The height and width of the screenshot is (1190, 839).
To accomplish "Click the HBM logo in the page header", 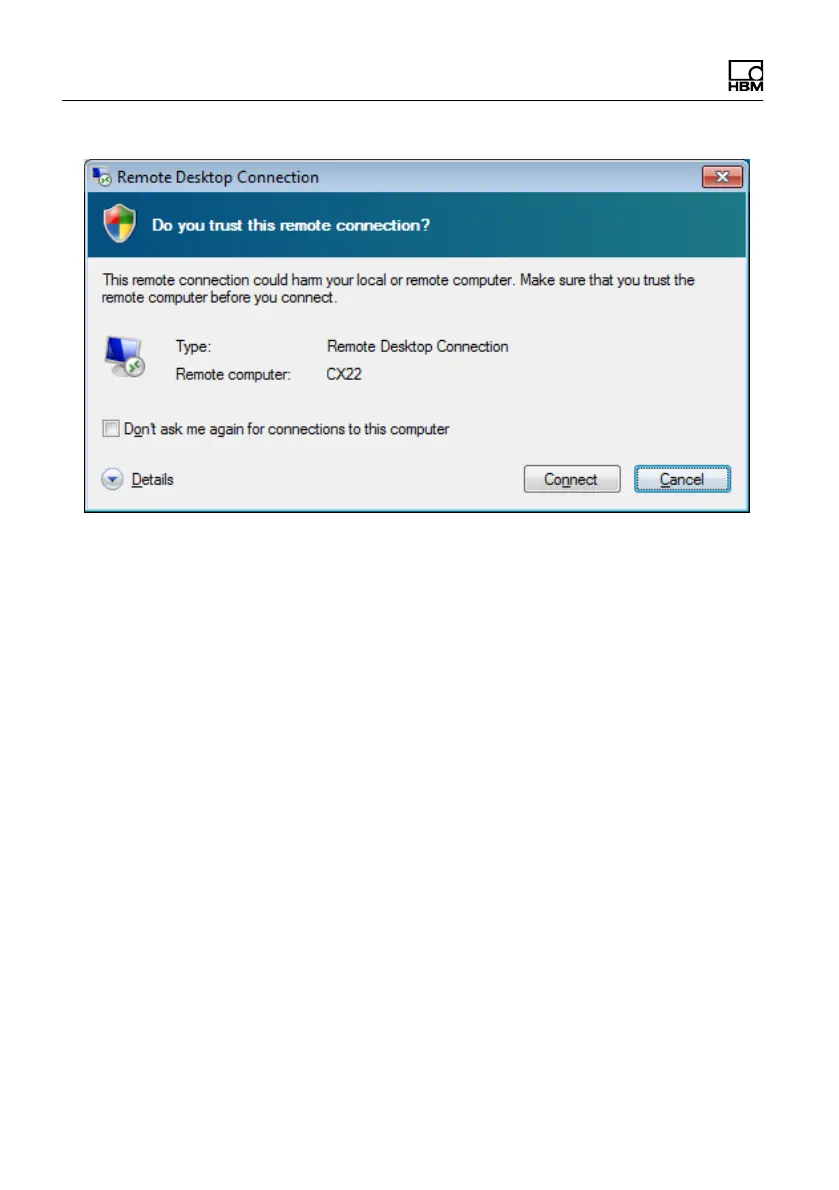I will click(x=746, y=76).
